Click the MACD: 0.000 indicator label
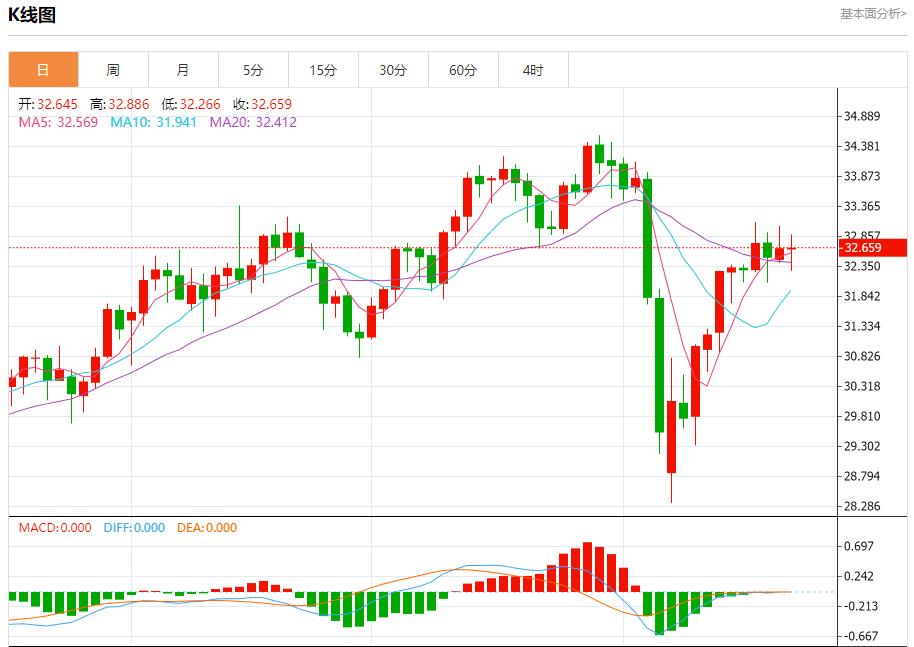Viewport: 914px width, 647px height. [x=55, y=528]
